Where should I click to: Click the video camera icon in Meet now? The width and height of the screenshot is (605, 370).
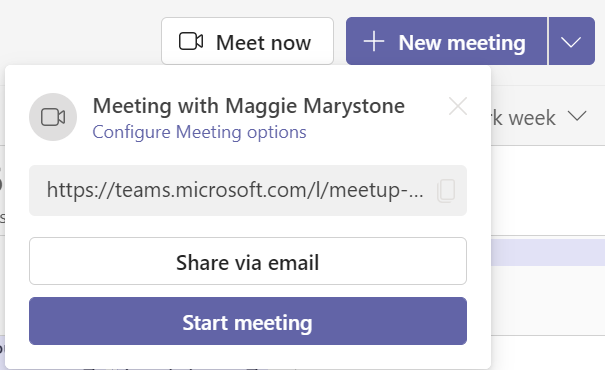(191, 42)
